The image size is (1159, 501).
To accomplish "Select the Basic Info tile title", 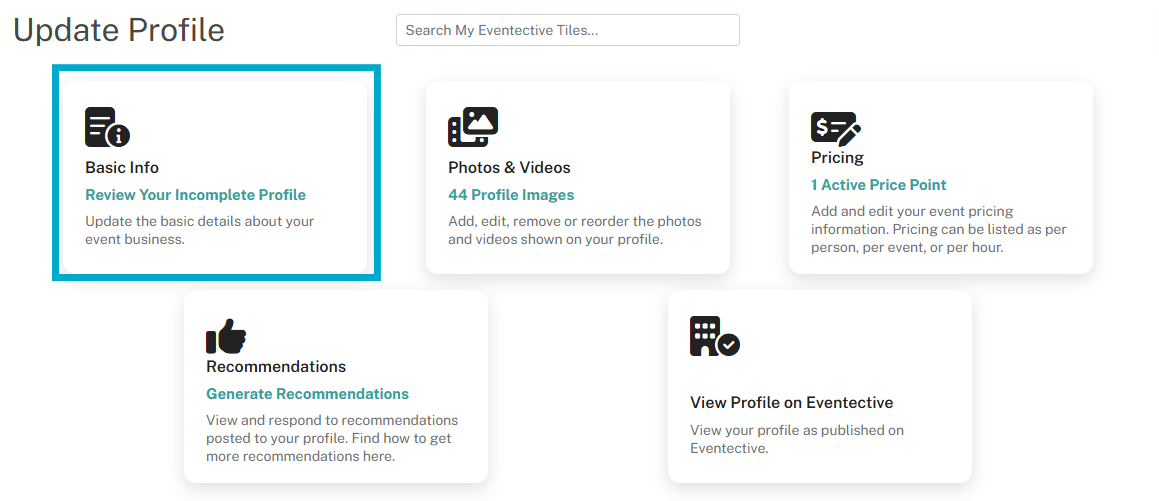I will (122, 168).
